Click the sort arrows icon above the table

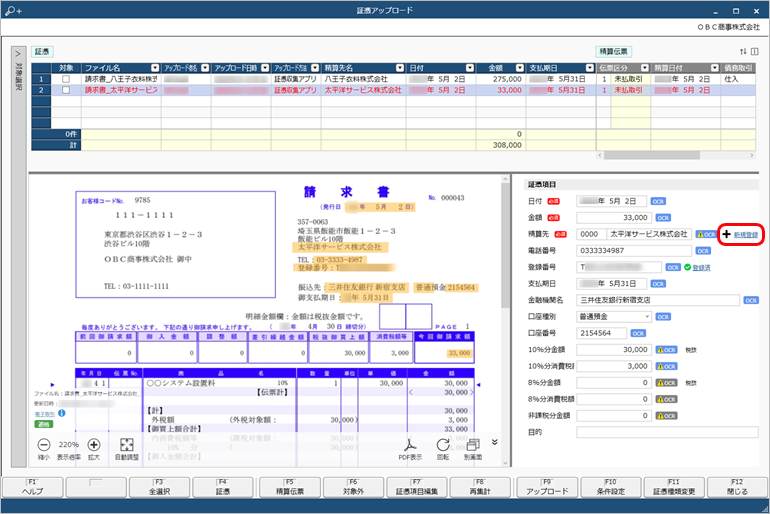743,52
